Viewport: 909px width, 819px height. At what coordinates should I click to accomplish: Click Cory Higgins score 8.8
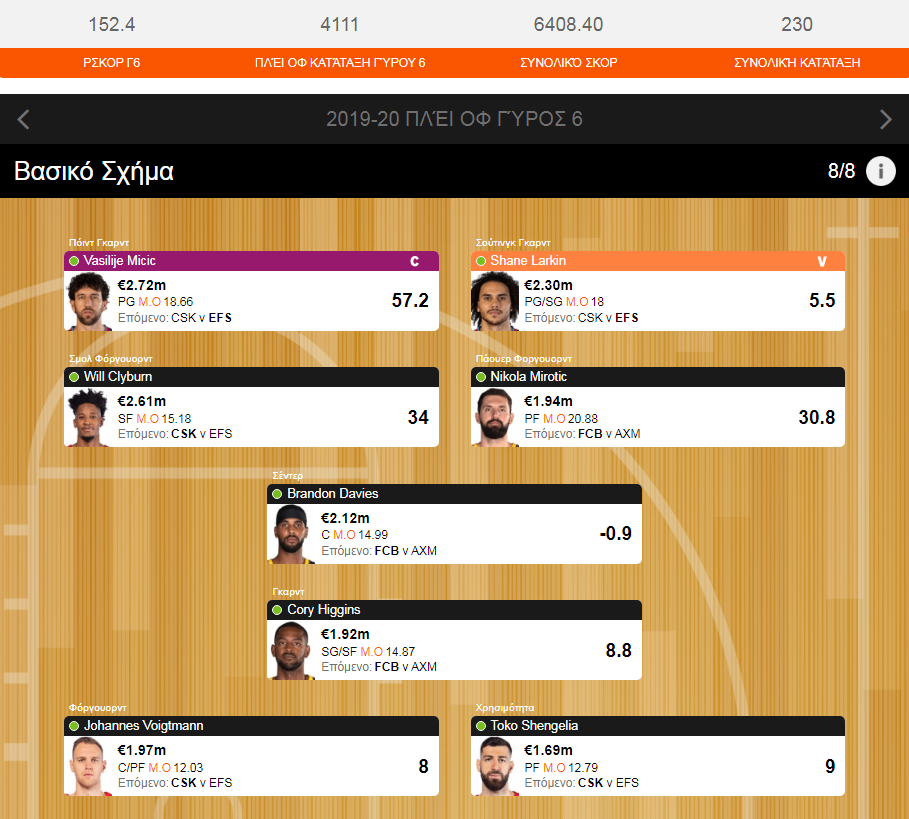(x=619, y=650)
